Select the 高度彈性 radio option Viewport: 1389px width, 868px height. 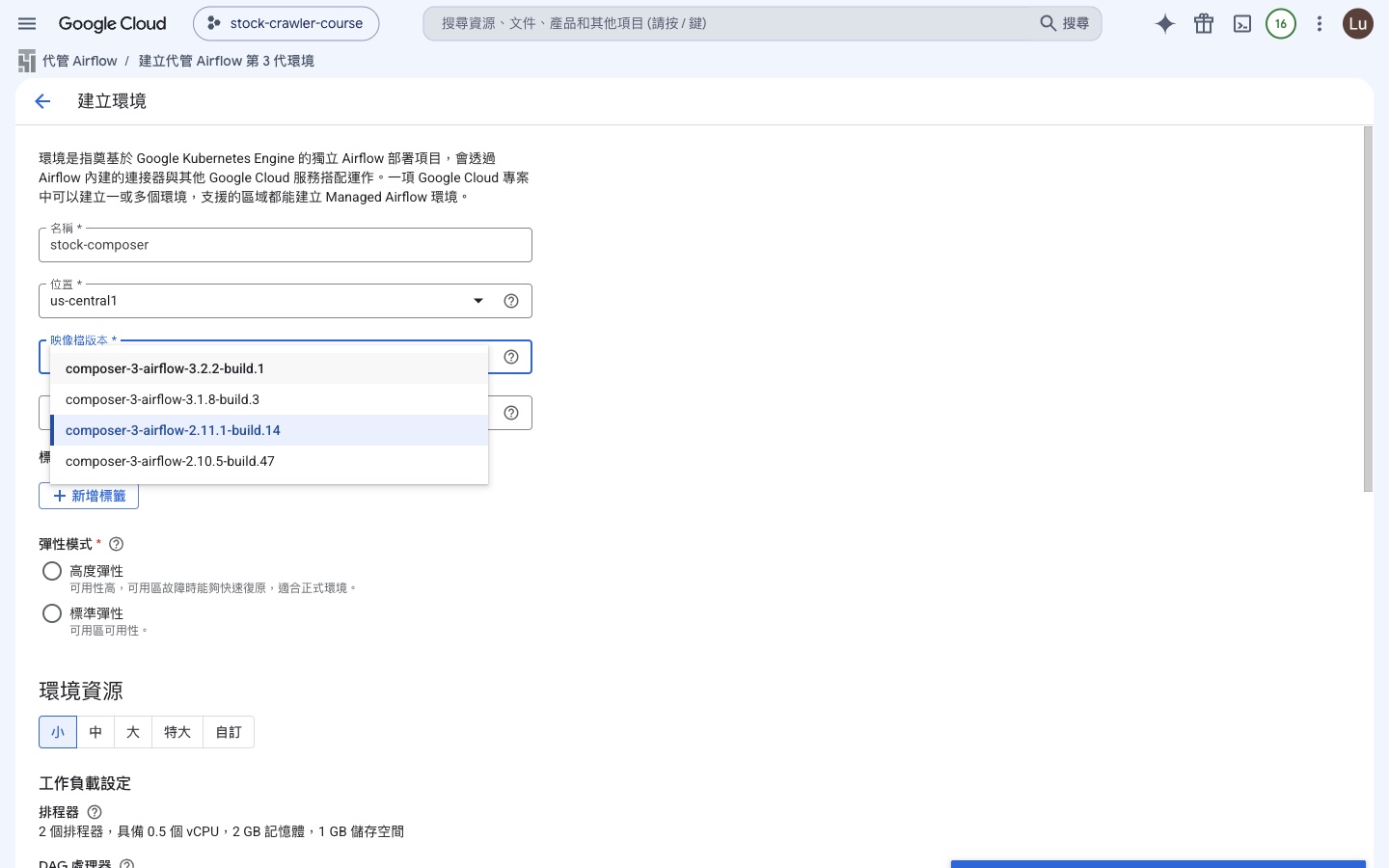tap(52, 571)
